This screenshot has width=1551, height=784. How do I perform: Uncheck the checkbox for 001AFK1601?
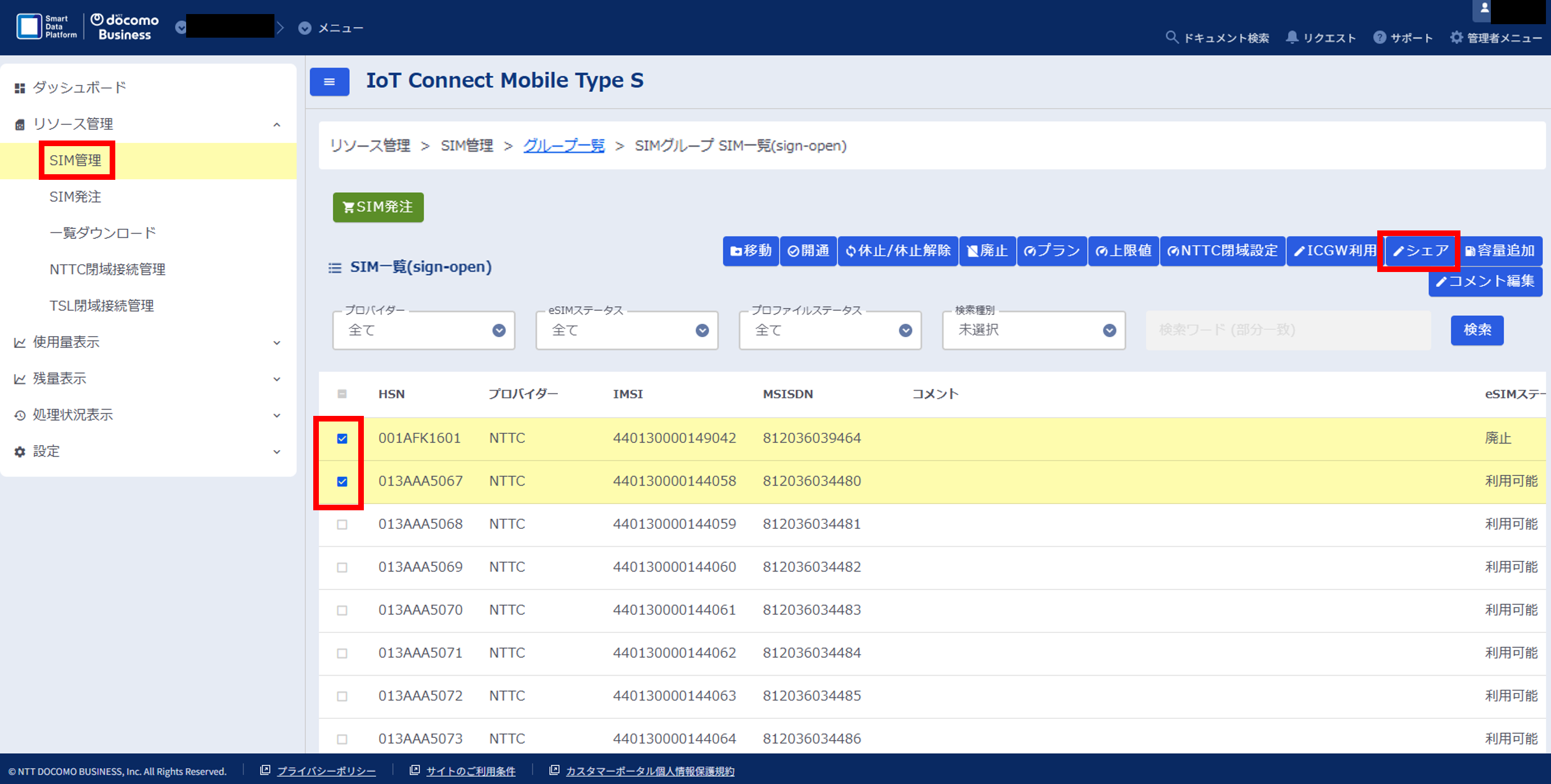tap(342, 438)
